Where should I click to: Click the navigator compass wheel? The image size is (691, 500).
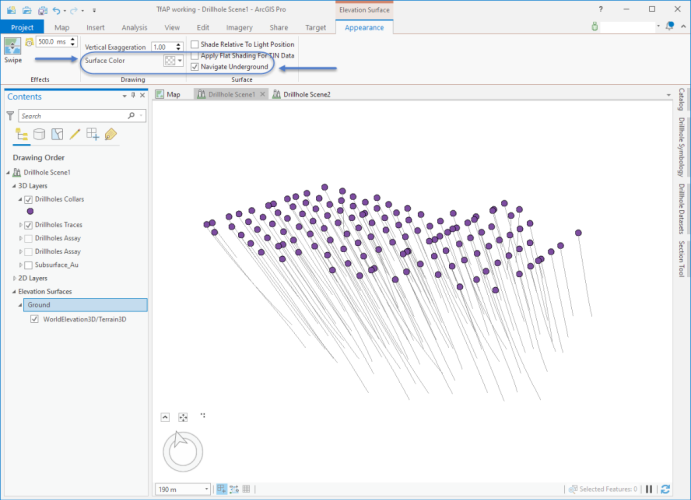(x=182, y=451)
